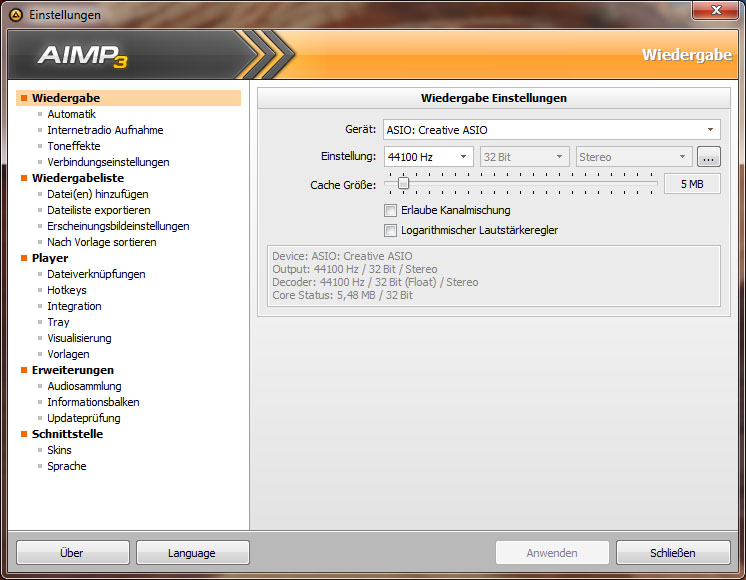
Task: Select the Player category
Action: coord(50,258)
